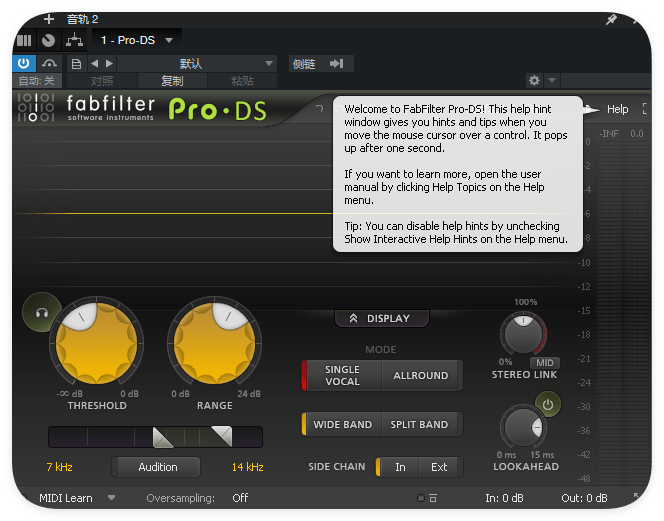Click the FabFilter logo grid icon
Image resolution: width=664 pixels, height=521 pixels.
(36, 107)
